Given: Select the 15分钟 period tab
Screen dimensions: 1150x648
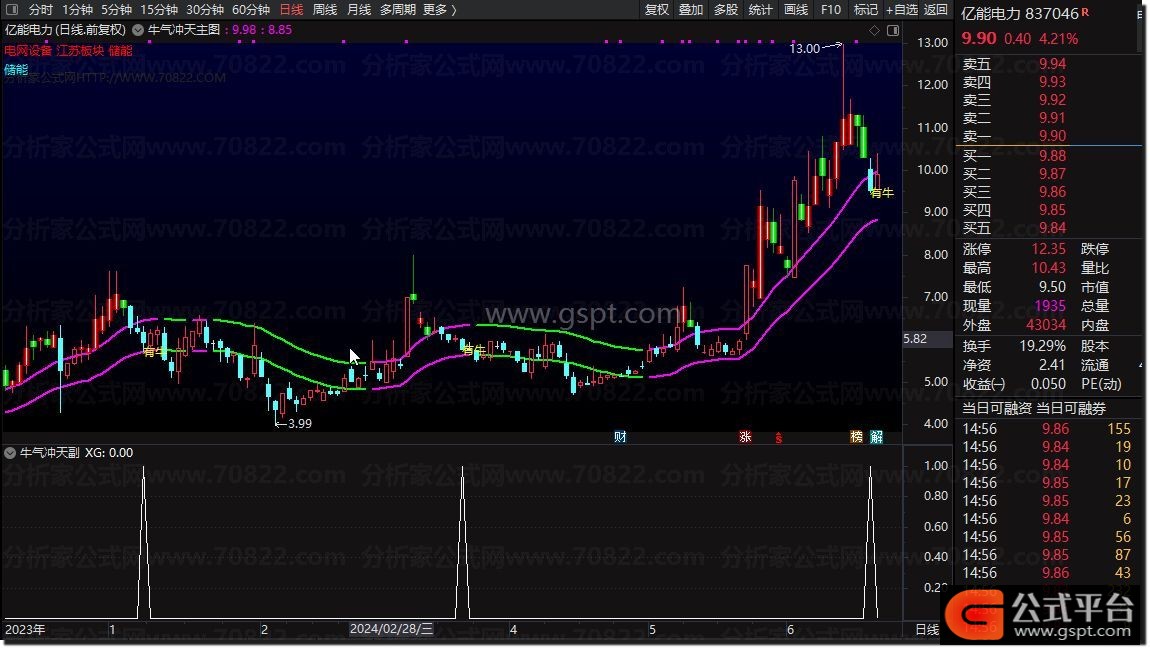Looking at the screenshot, I should click(158, 10).
